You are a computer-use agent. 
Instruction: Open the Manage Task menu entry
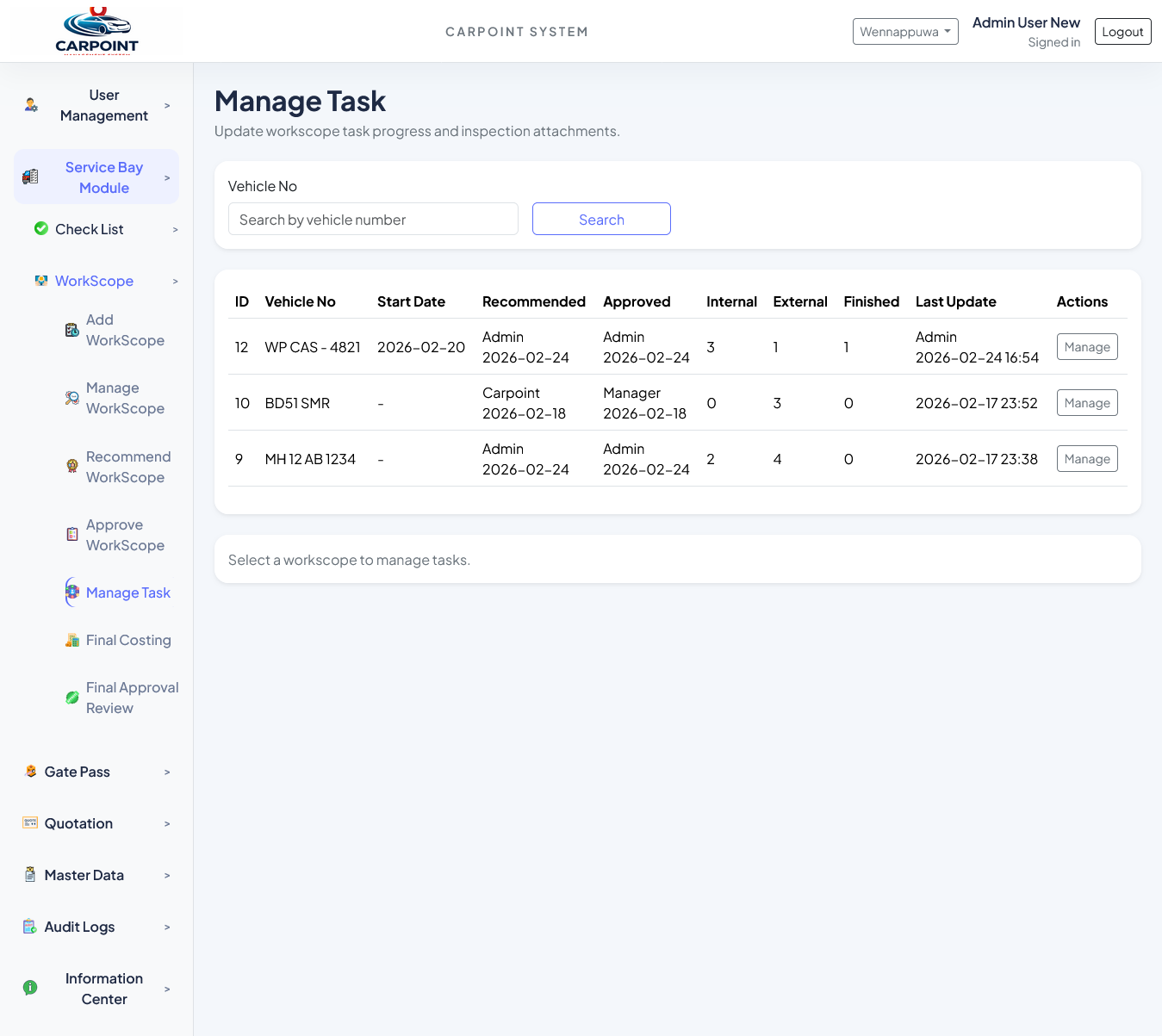click(x=127, y=592)
